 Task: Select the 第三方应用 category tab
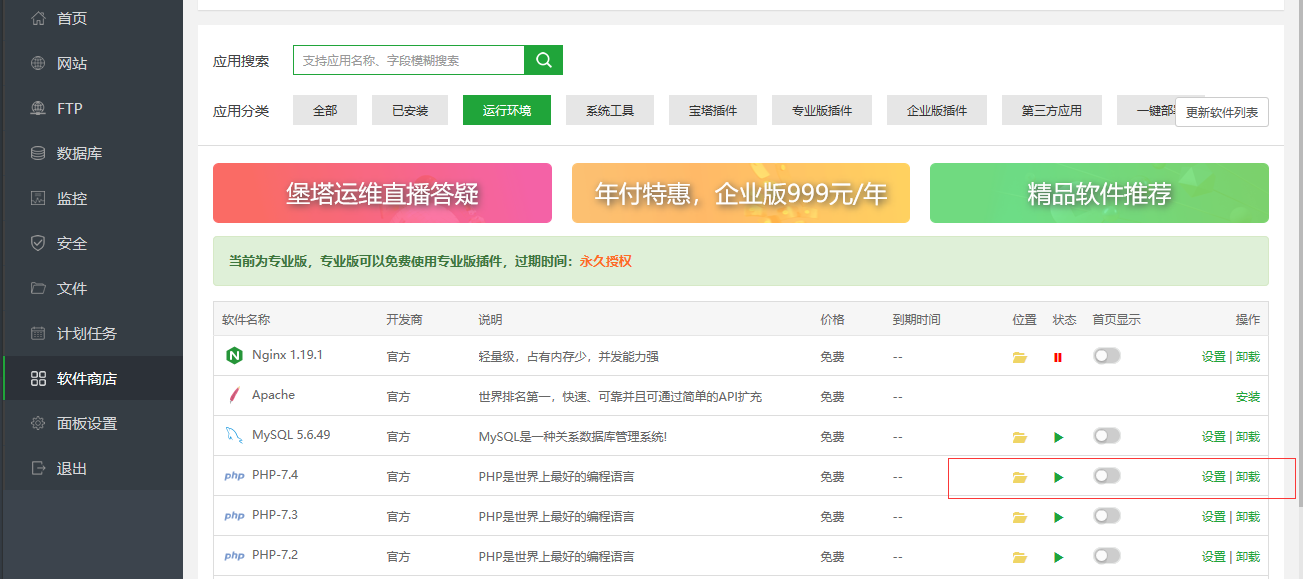[x=1052, y=111]
